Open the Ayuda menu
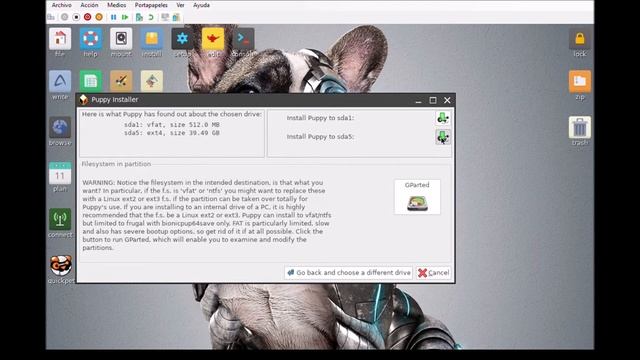Image resolution: width=640 pixels, height=360 pixels. (x=201, y=5)
